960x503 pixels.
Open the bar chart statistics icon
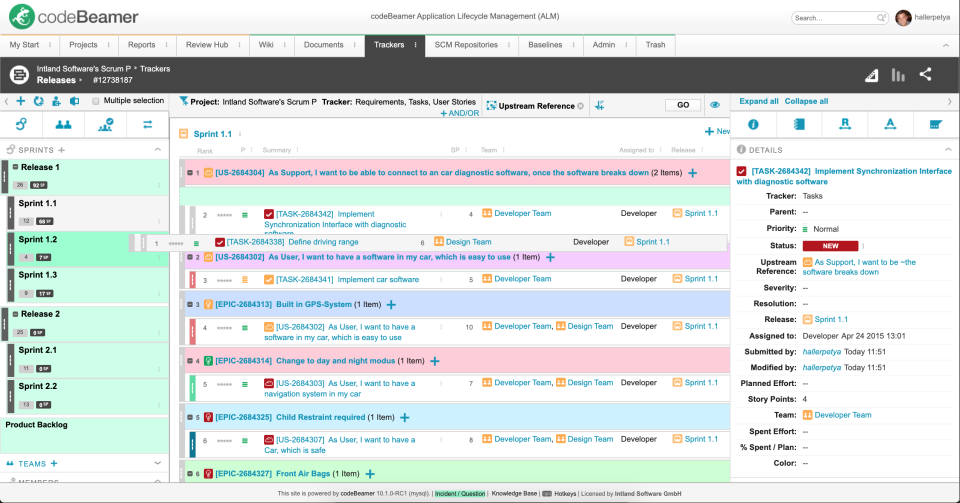tap(898, 74)
